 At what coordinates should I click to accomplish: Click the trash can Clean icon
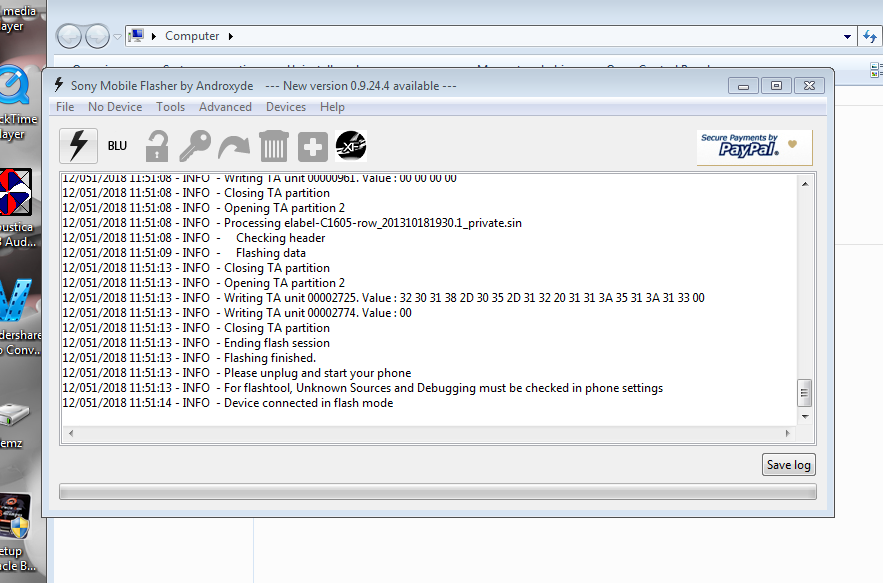tap(274, 146)
